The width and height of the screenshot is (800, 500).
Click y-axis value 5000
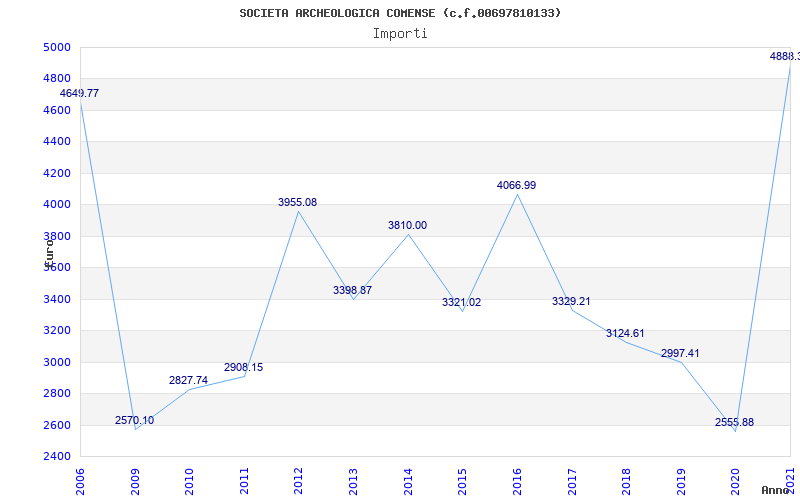click(56, 47)
